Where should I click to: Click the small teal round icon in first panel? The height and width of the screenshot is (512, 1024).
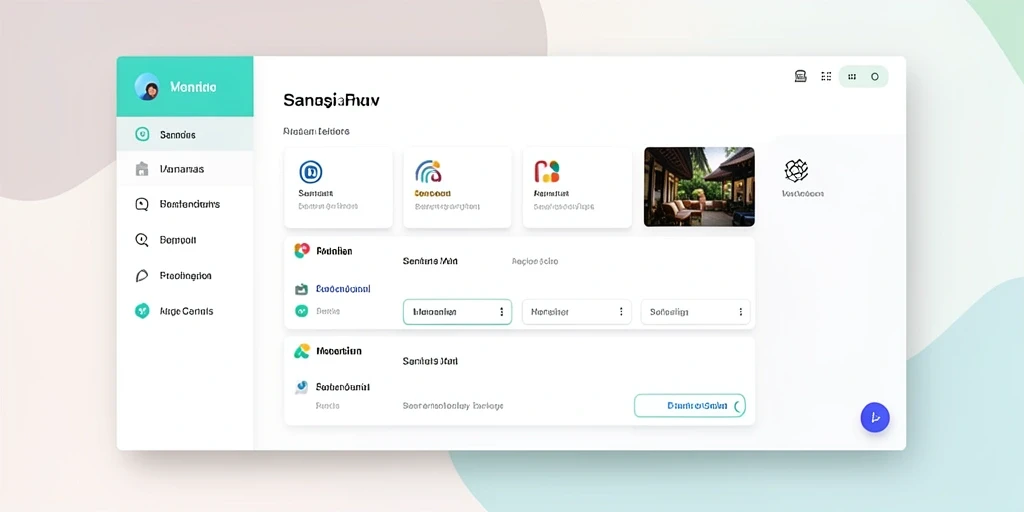[x=301, y=312]
